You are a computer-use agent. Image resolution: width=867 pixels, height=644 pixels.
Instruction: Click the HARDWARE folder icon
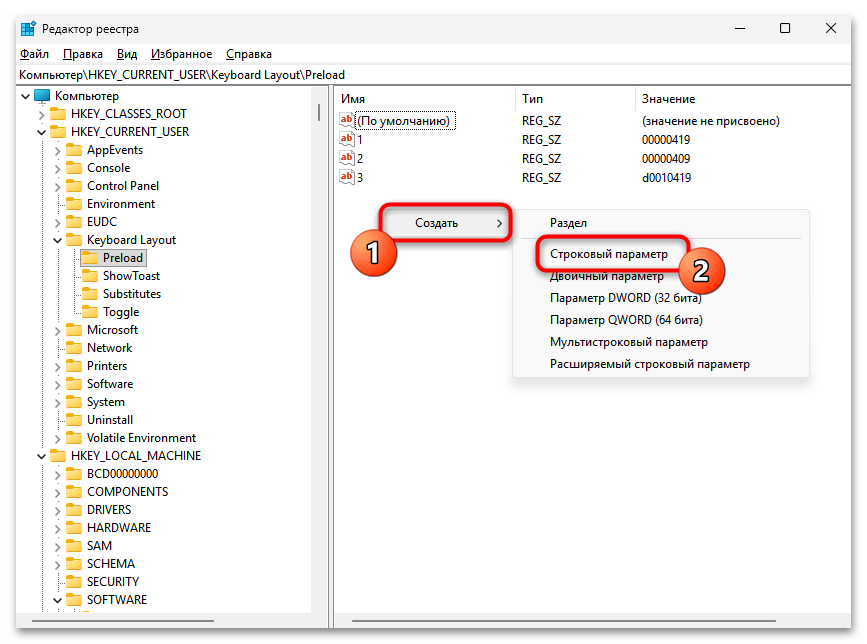coord(74,528)
